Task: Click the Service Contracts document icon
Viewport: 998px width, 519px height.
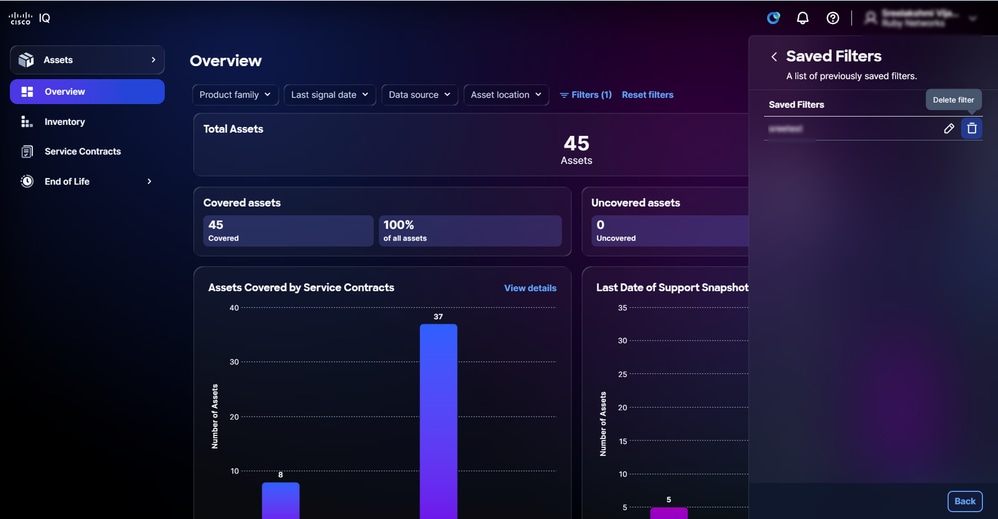Action: pos(27,152)
